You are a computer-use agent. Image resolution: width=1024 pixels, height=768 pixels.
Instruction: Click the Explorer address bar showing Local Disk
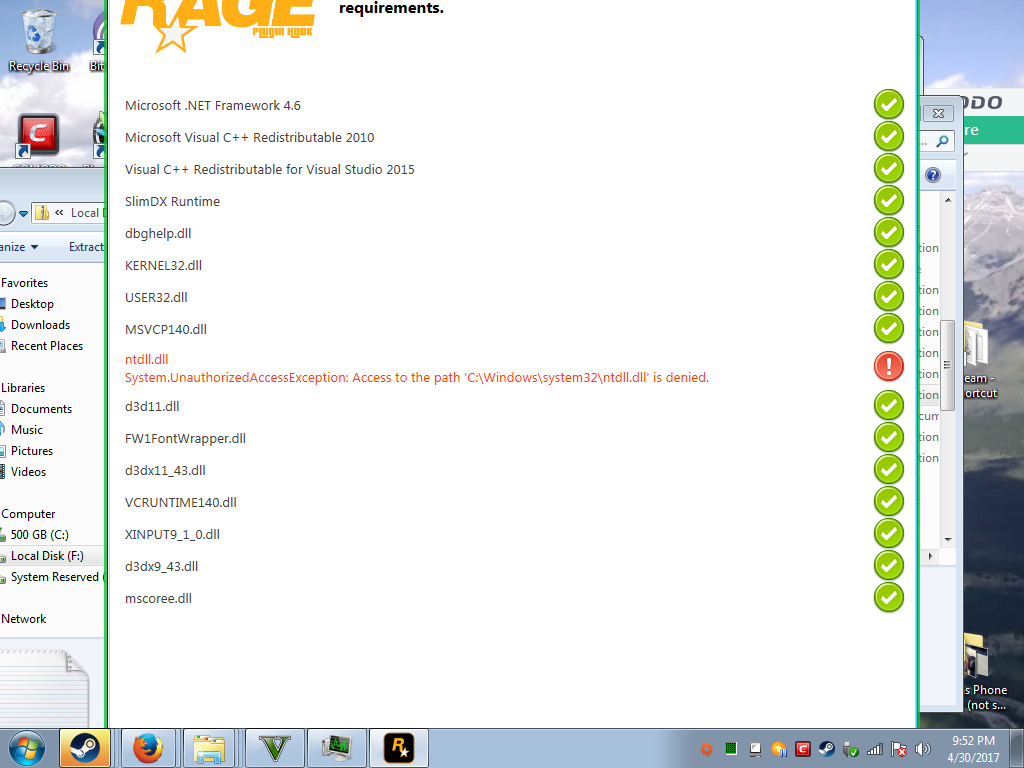[x=69, y=213]
